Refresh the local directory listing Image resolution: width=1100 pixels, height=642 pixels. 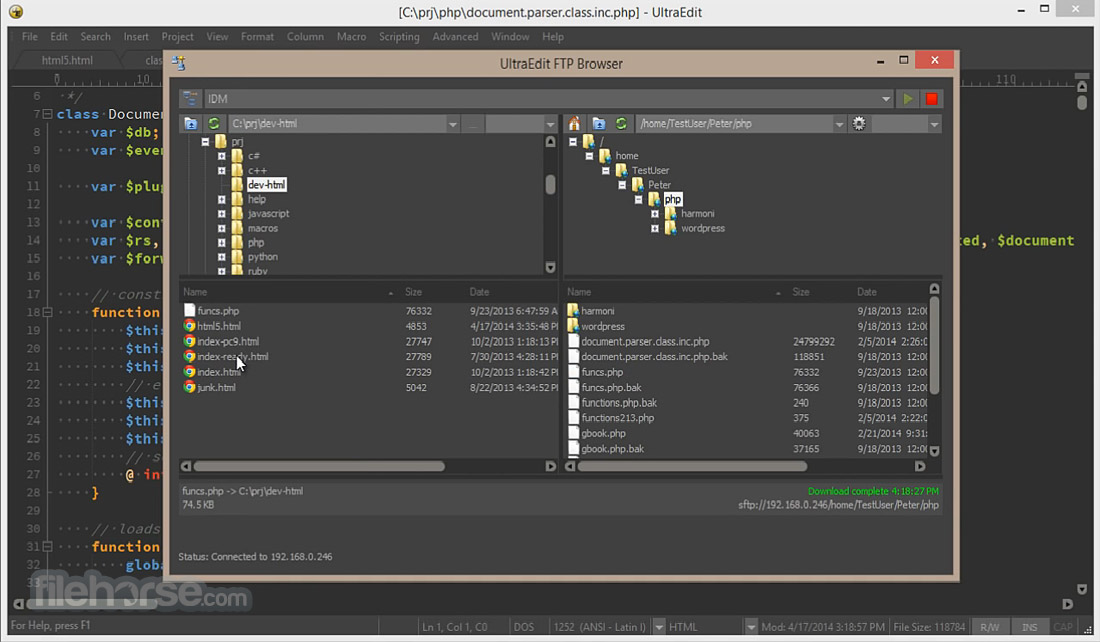pos(213,123)
